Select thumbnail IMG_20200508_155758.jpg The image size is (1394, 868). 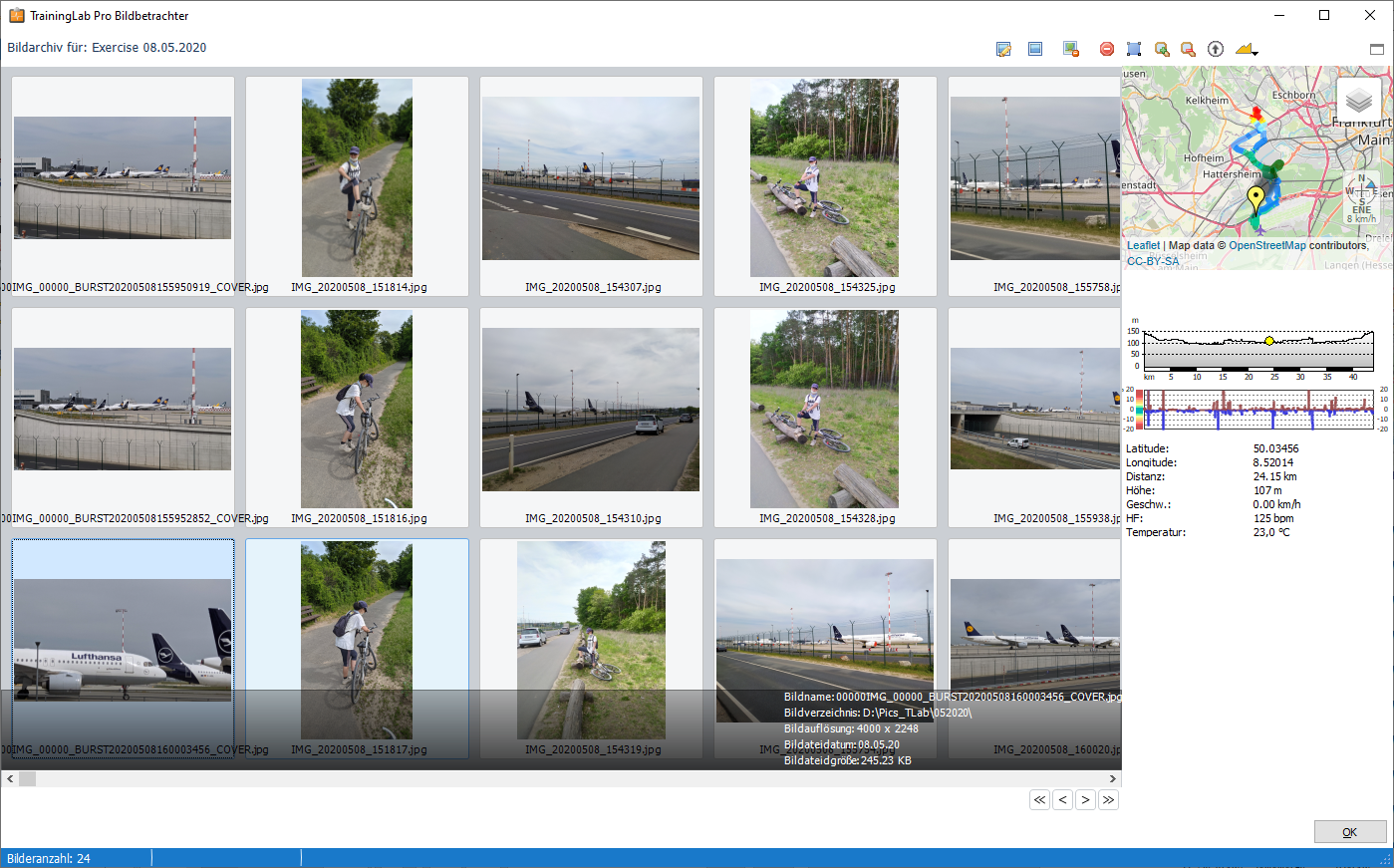(1034, 186)
